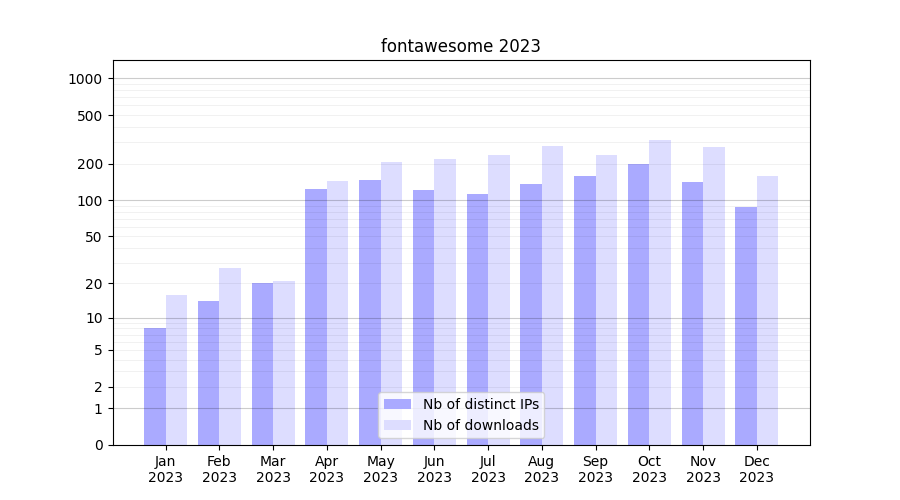
Task: Click the "Jun 2023" x-axis label
Action: (x=434, y=469)
